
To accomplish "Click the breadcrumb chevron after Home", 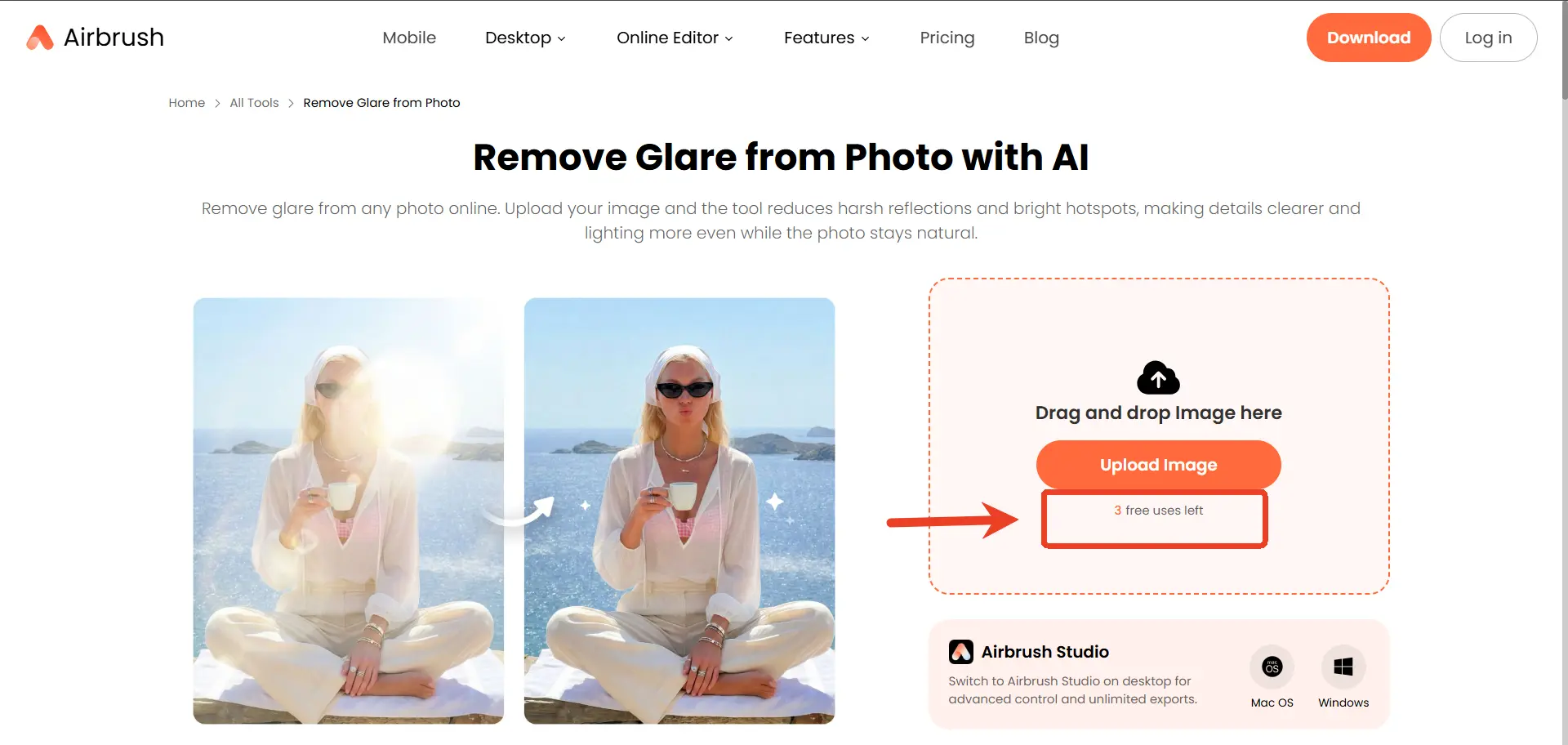I will click(x=217, y=103).
